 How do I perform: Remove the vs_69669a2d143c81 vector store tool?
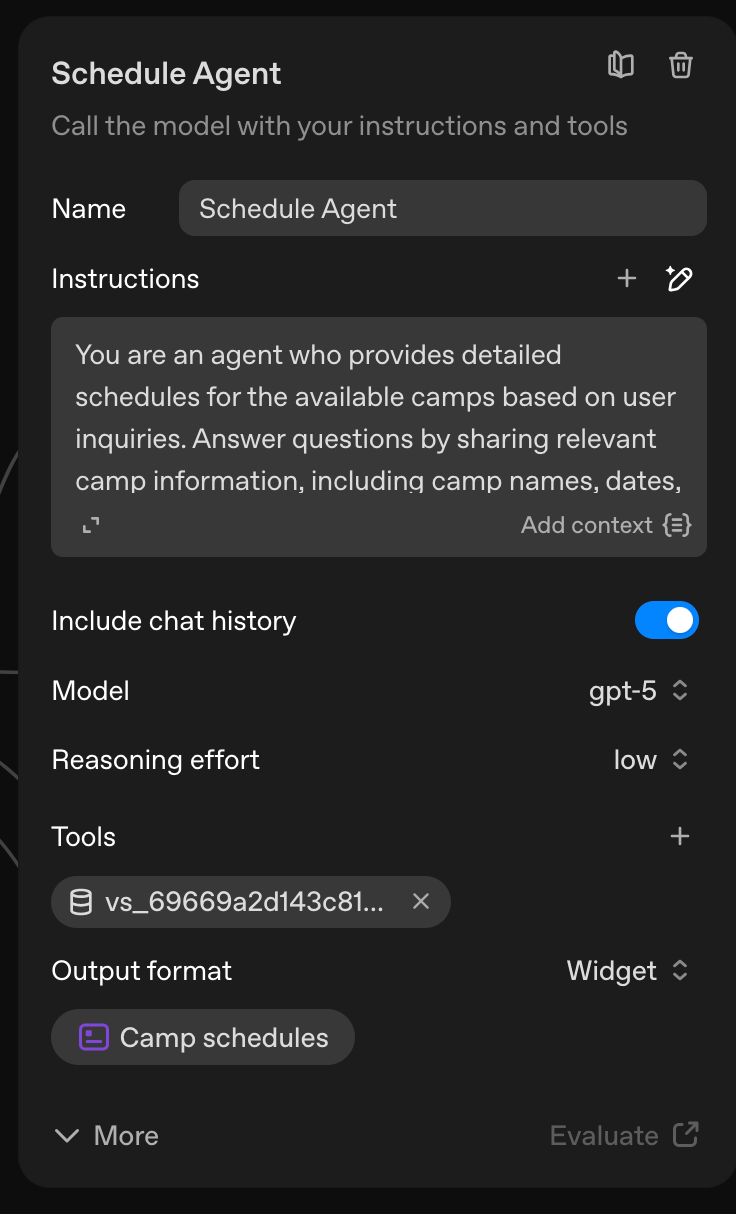pyautogui.click(x=421, y=902)
